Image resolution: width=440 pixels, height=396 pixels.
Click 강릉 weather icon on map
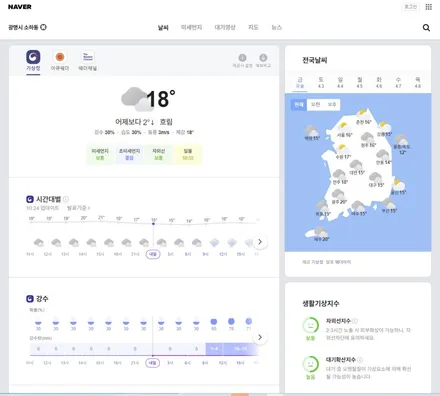(x=384, y=126)
